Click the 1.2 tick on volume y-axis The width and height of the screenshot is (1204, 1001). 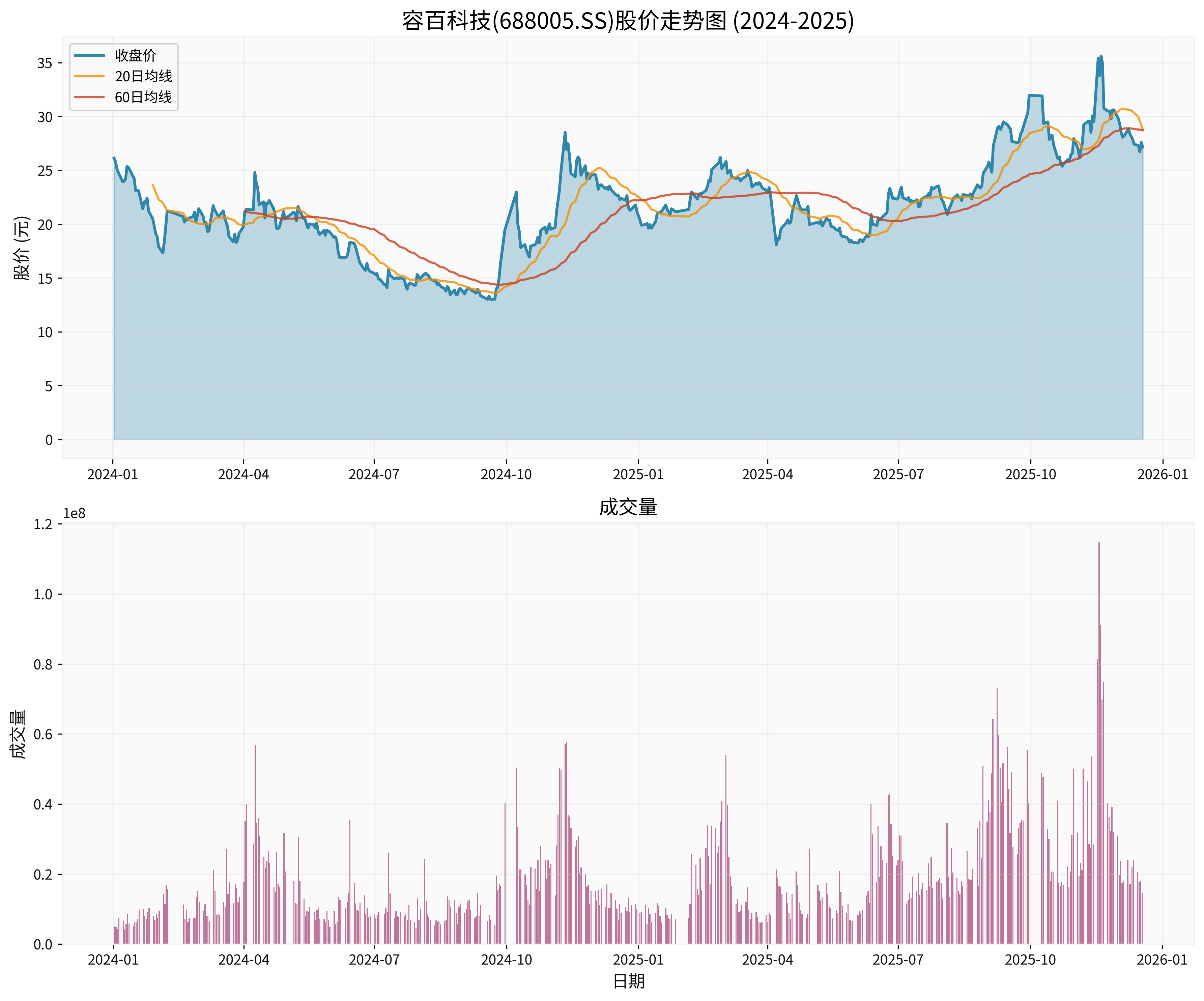coord(43,524)
